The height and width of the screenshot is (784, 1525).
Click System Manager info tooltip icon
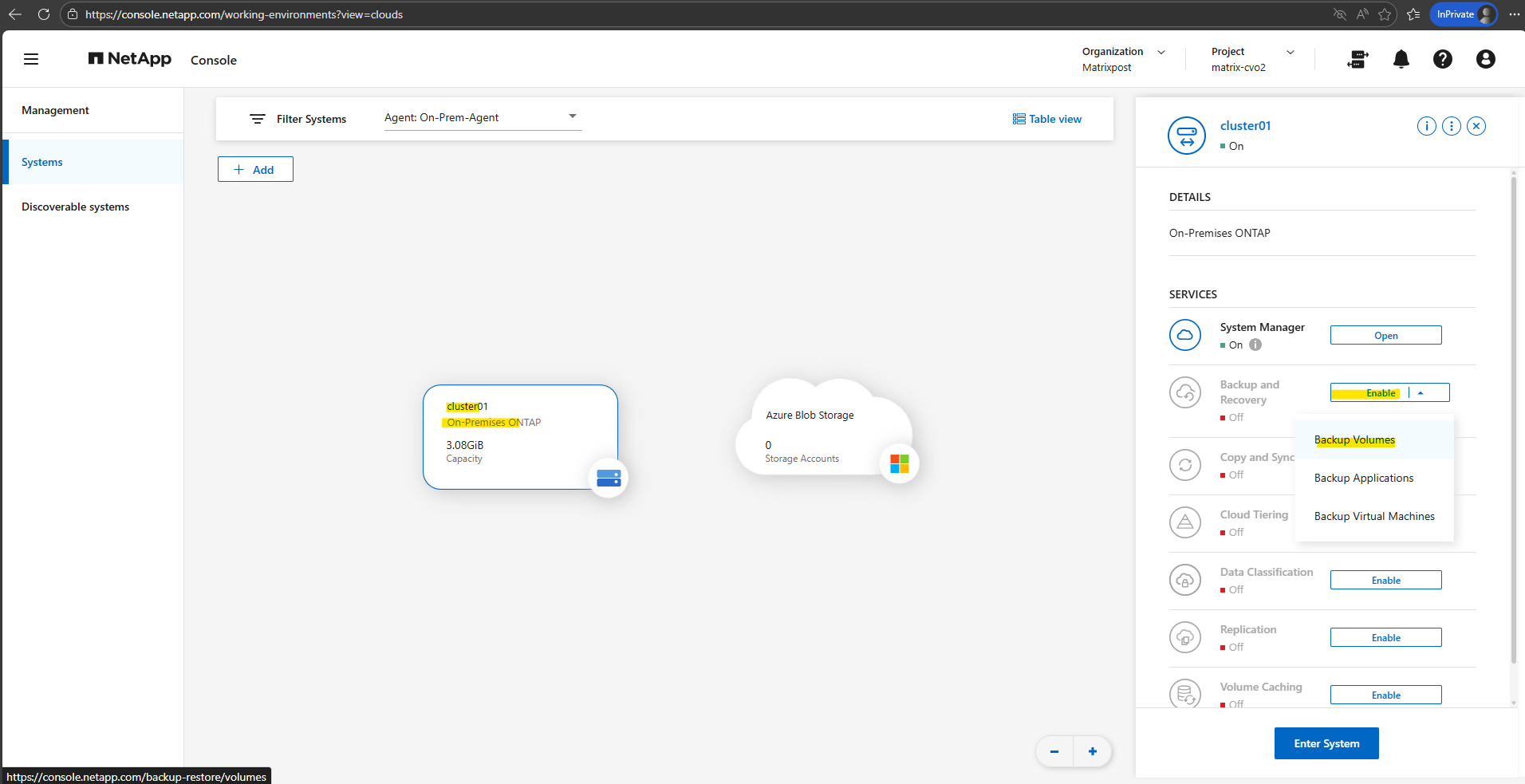coord(1255,345)
